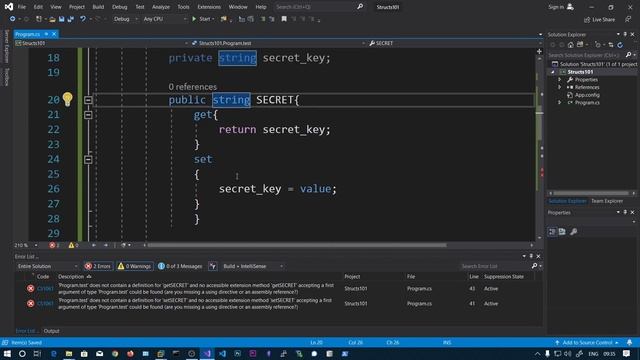Collapse the get accessor outline at line 21
This screenshot has width=640, height=360.
click(x=88, y=115)
